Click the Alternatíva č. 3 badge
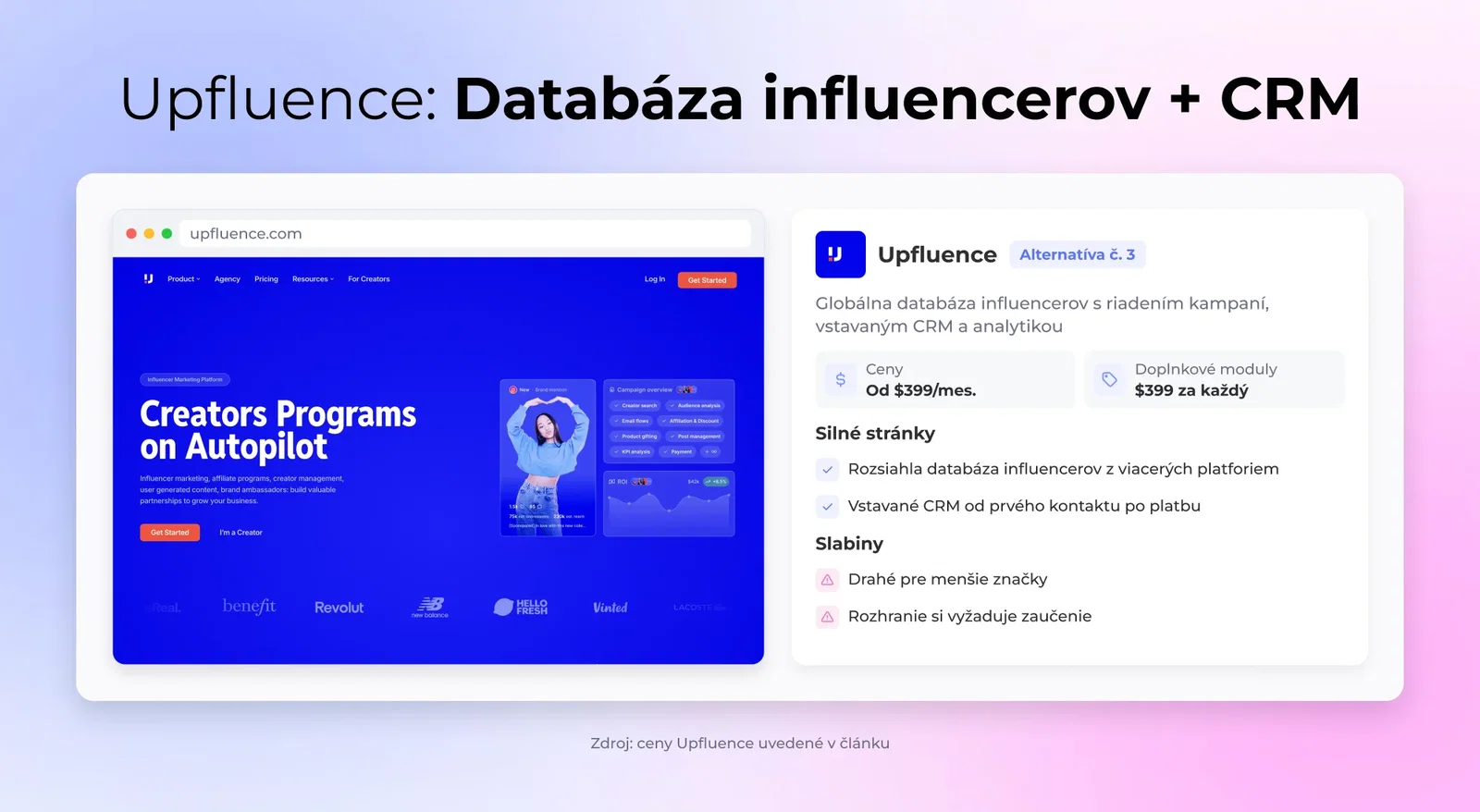Screen dimensions: 1480x812 1077,254
